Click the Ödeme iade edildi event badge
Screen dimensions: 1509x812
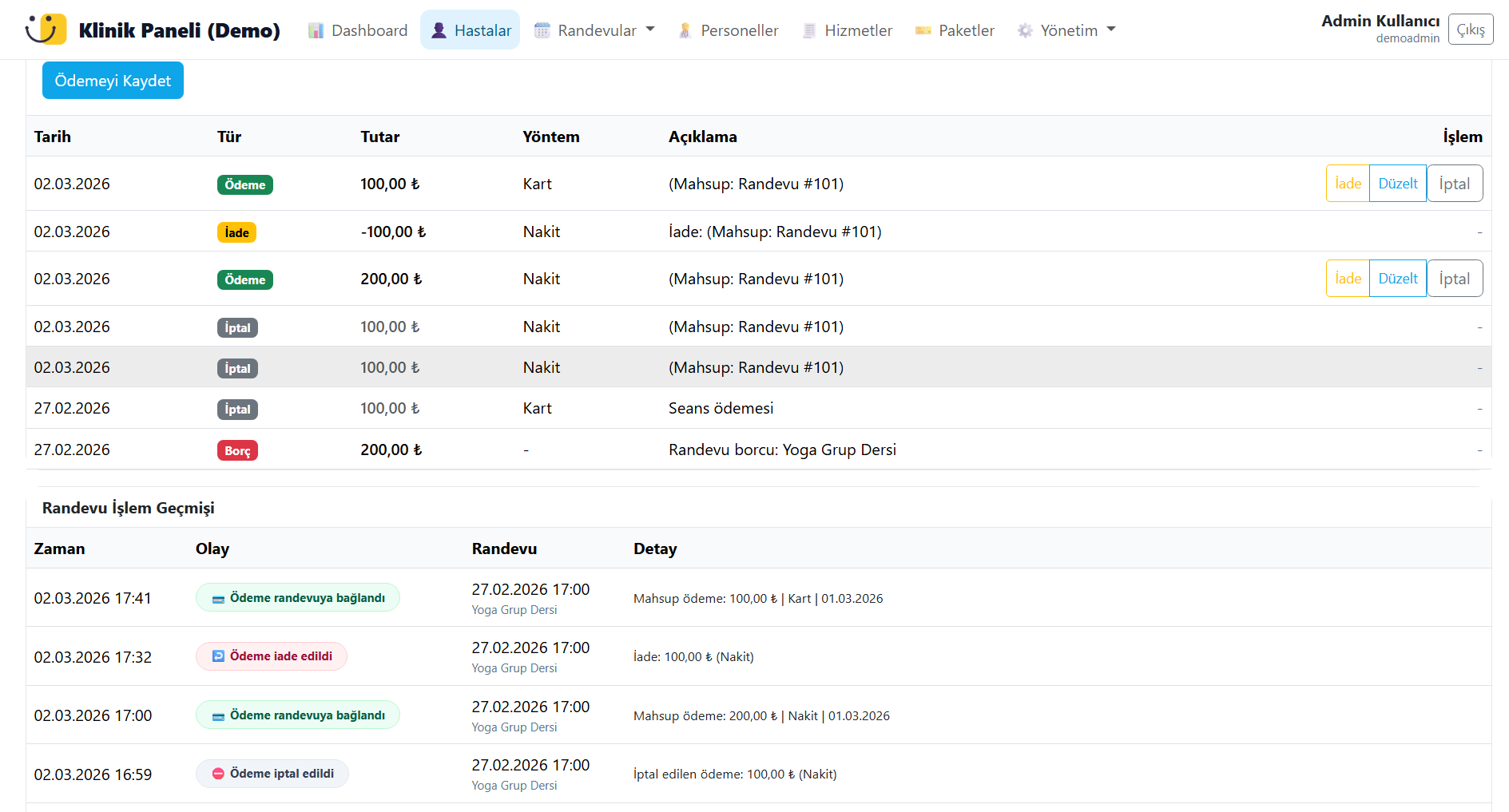tap(272, 656)
